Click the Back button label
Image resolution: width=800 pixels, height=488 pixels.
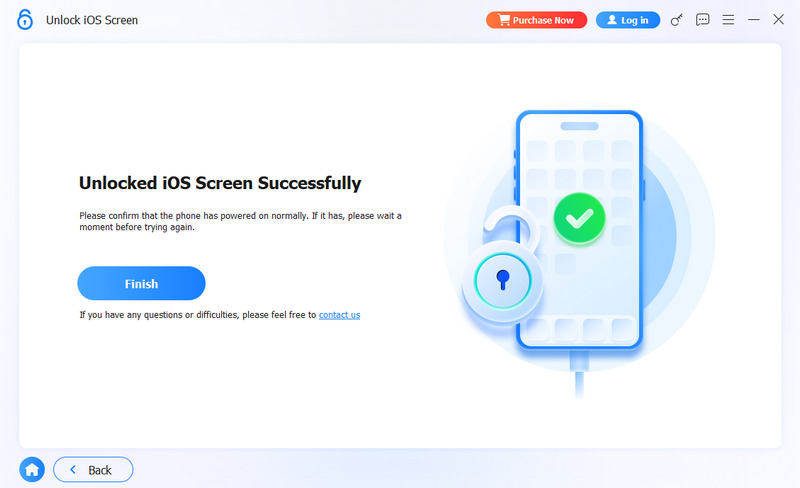100,470
